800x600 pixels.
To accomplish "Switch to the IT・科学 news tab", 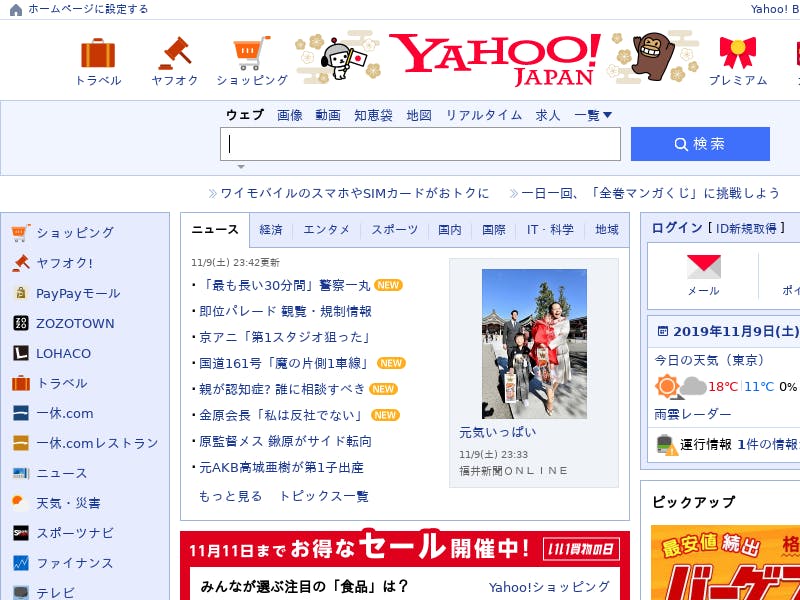I will point(550,230).
